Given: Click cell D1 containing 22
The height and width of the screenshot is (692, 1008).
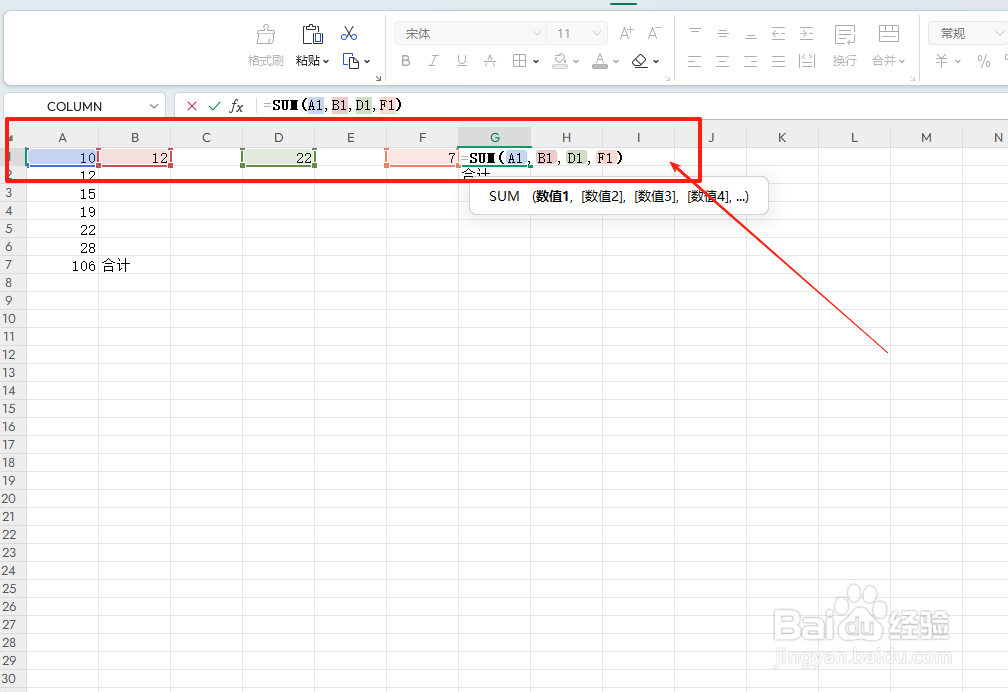Looking at the screenshot, I should coord(278,158).
